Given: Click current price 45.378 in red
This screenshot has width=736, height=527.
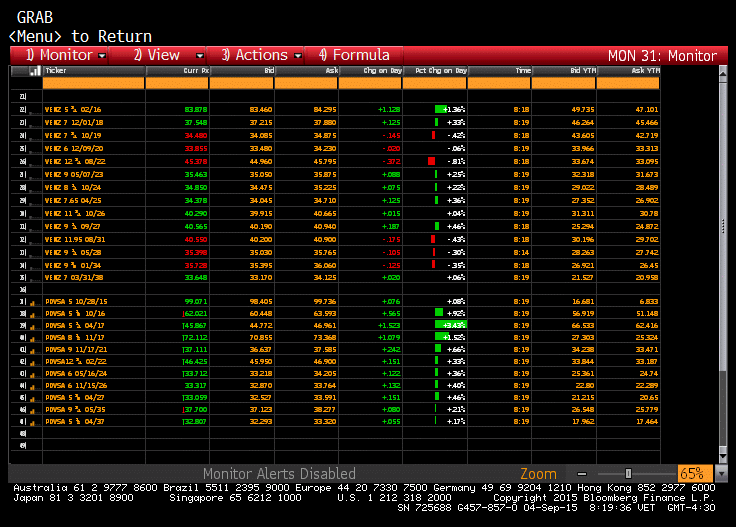Looking at the screenshot, I should [x=196, y=162].
